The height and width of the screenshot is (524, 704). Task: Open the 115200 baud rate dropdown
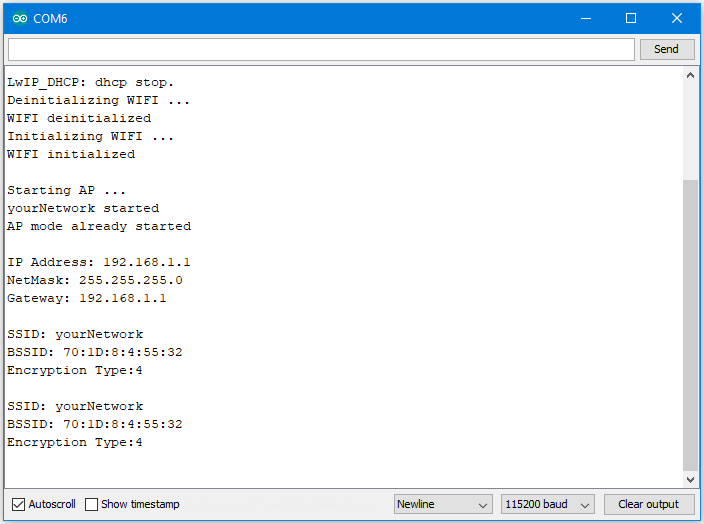click(x=548, y=504)
